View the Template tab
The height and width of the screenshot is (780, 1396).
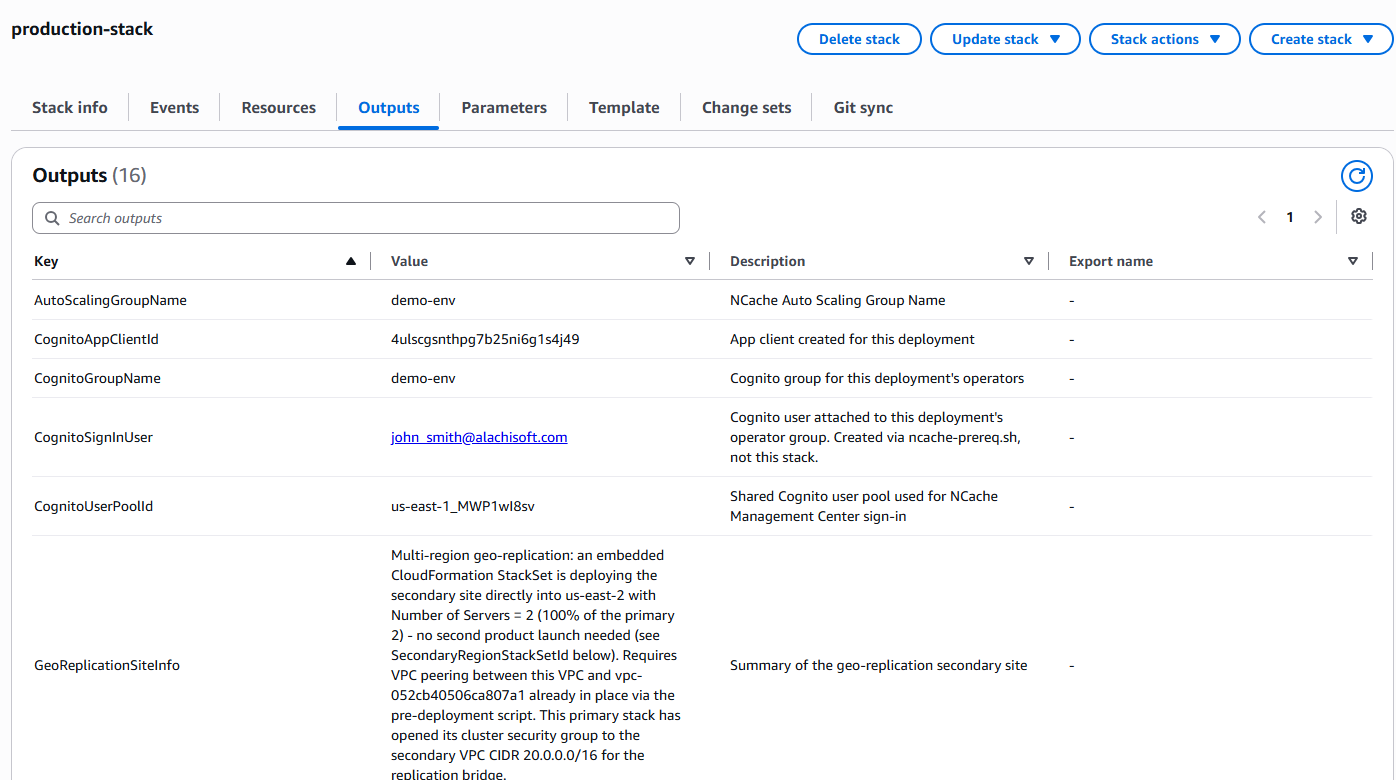(x=624, y=108)
